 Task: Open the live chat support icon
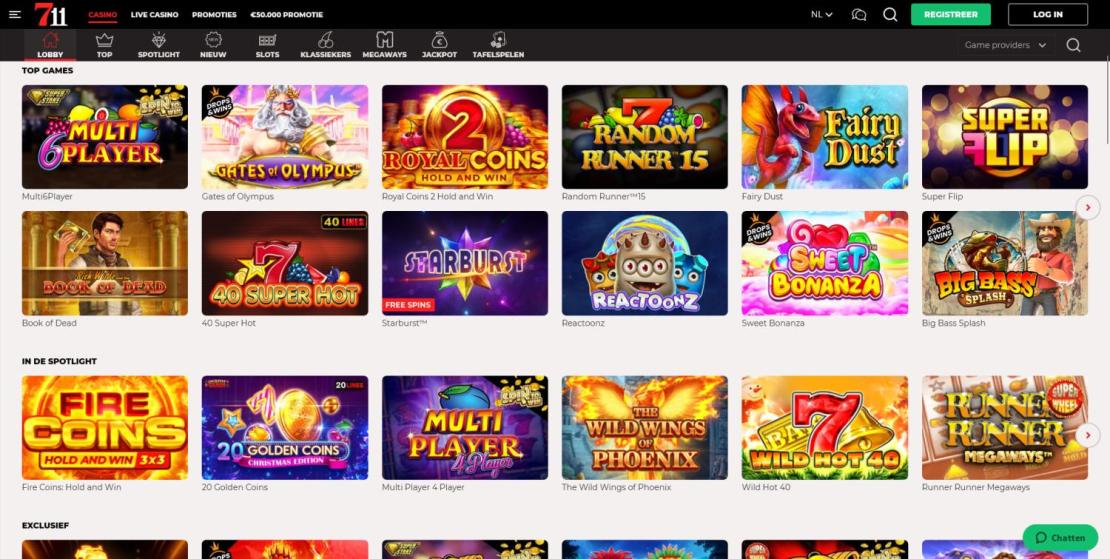point(859,14)
